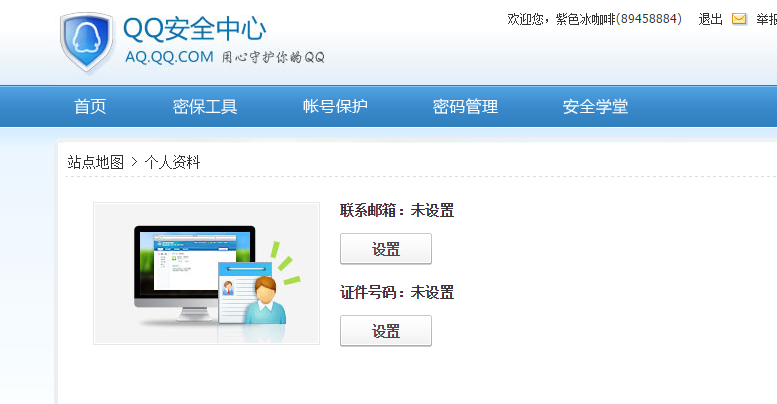The width and height of the screenshot is (777, 404).
Task: Click the AQ.QQ.COM site address text
Action: click(x=169, y=57)
